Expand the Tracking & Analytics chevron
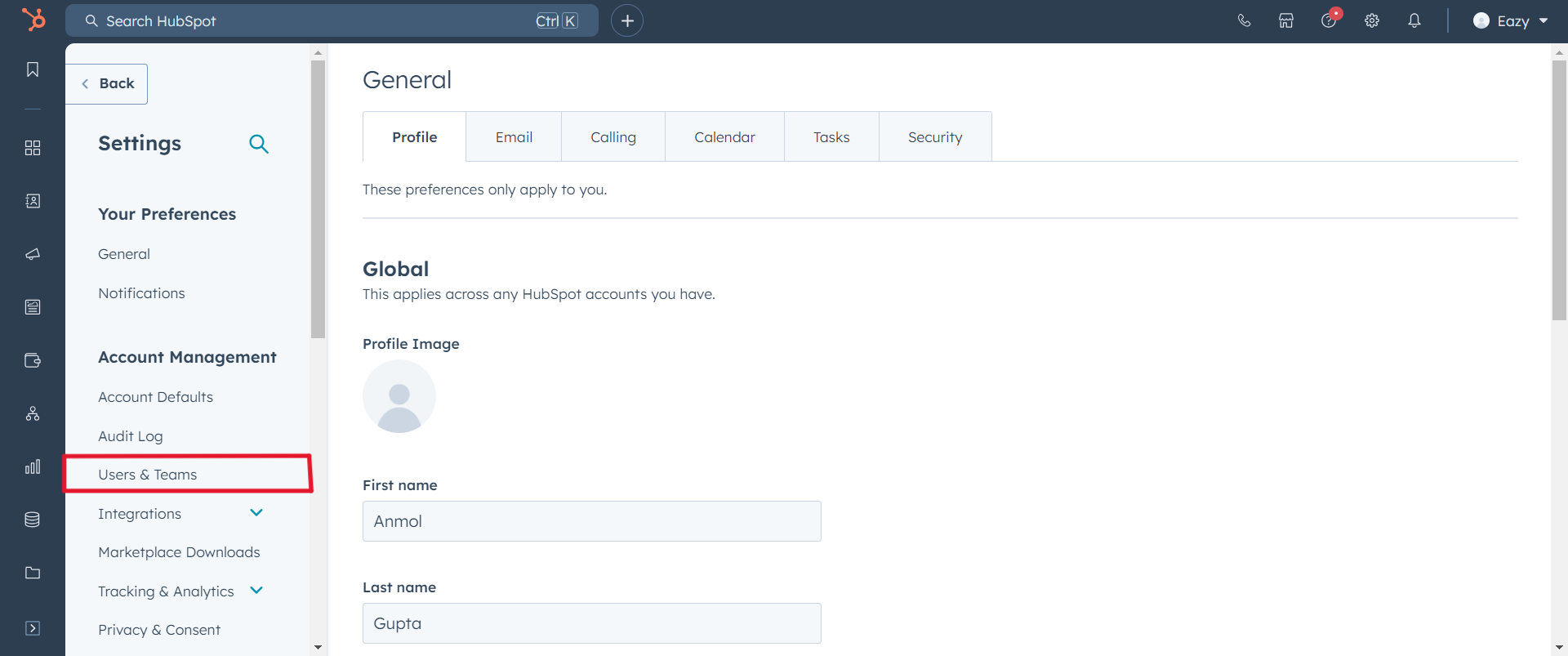 coord(256,591)
